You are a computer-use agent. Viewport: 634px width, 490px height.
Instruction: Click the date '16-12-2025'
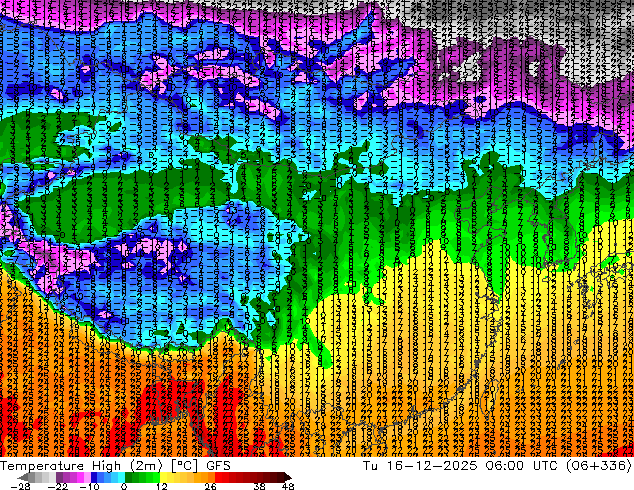[432, 466]
